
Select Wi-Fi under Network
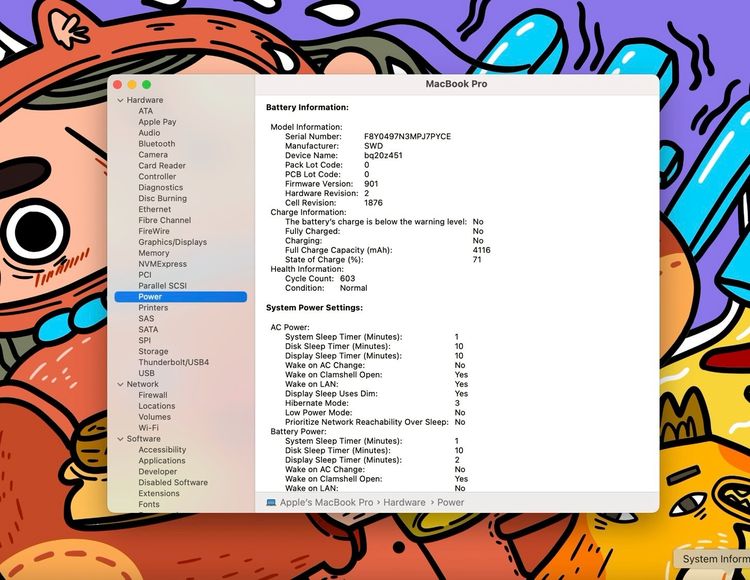click(148, 428)
